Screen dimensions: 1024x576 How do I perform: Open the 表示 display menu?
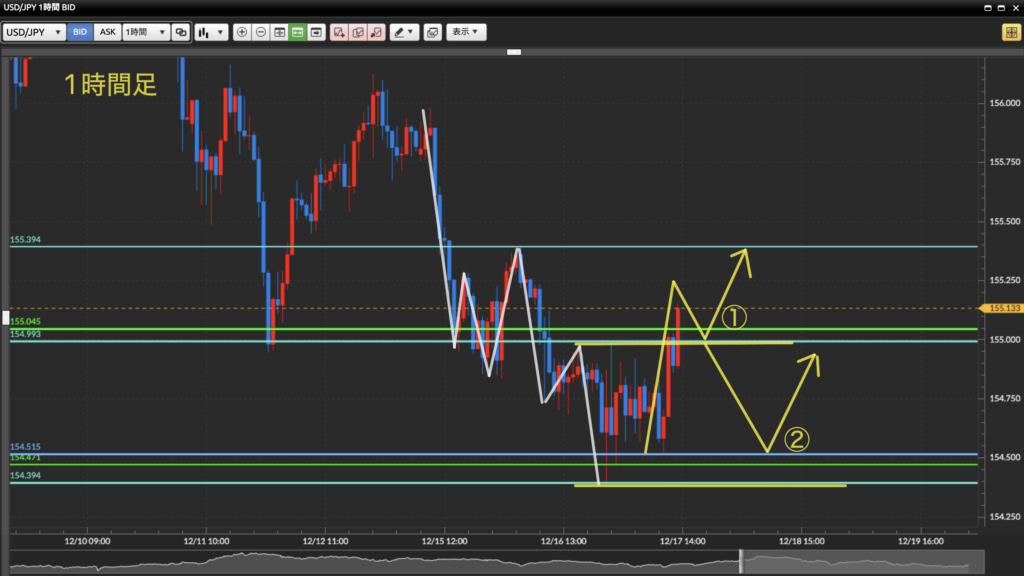(x=465, y=32)
